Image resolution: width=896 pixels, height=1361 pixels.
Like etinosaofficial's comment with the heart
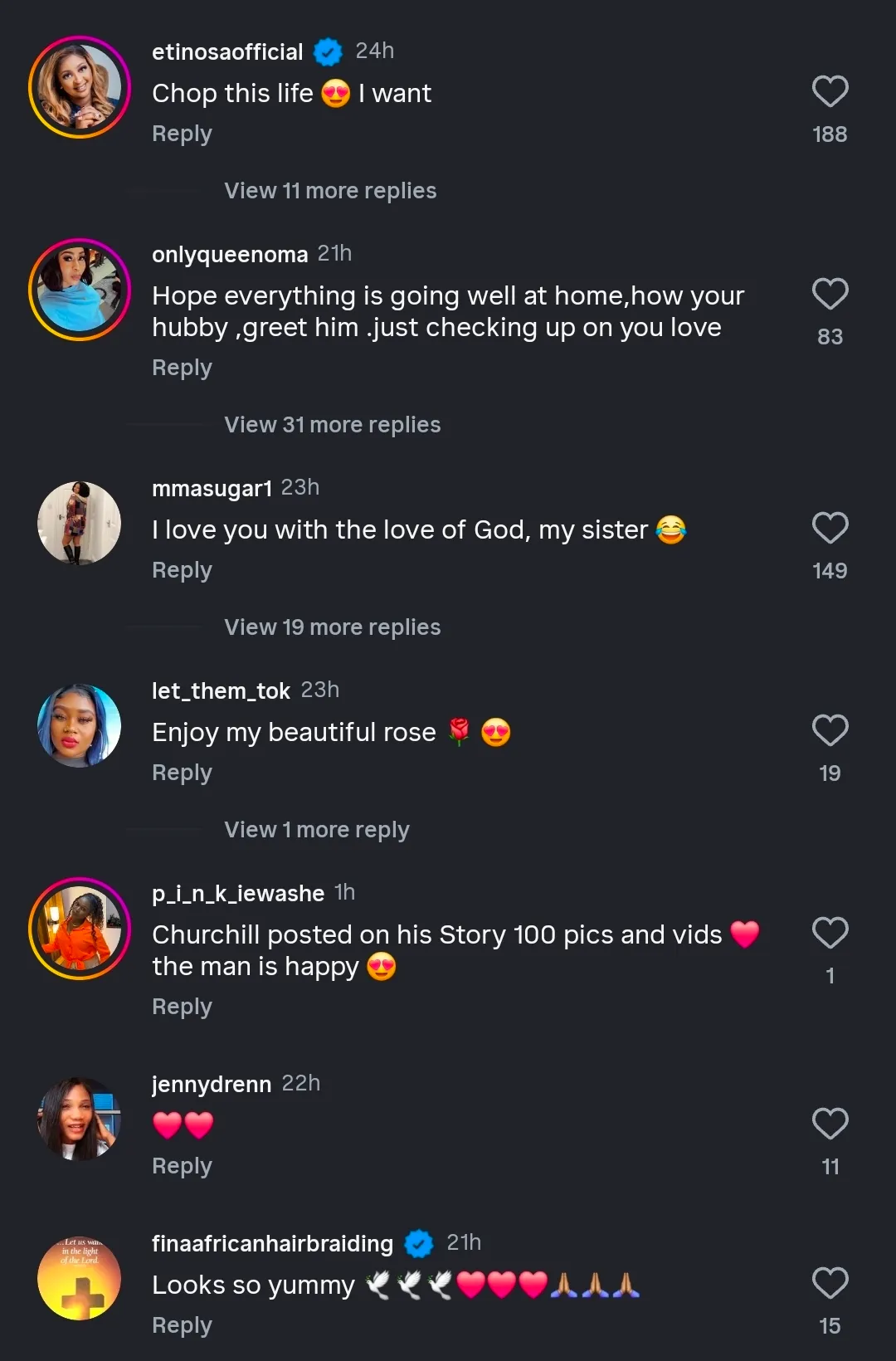click(x=830, y=92)
